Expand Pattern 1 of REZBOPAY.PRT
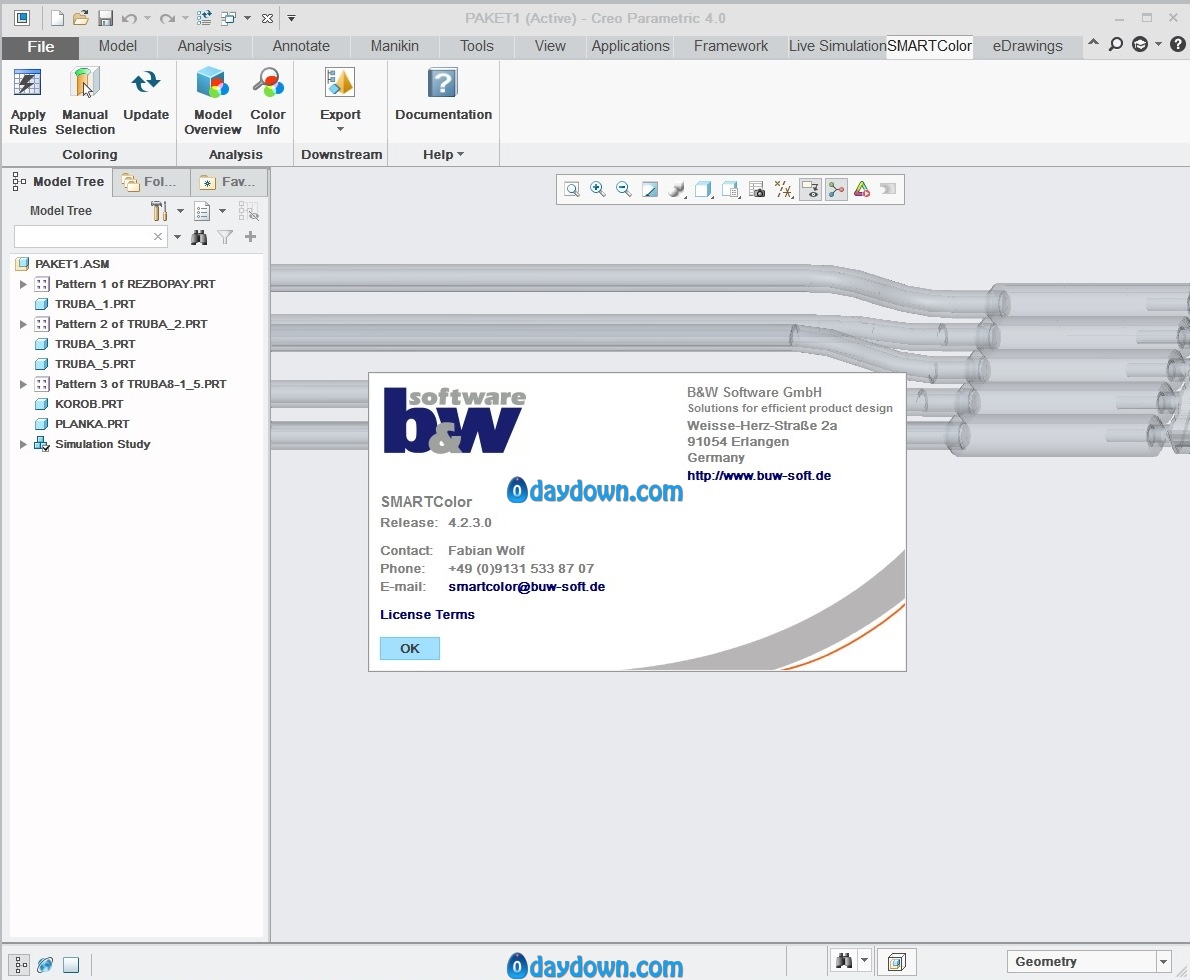1190x980 pixels. click(23, 284)
